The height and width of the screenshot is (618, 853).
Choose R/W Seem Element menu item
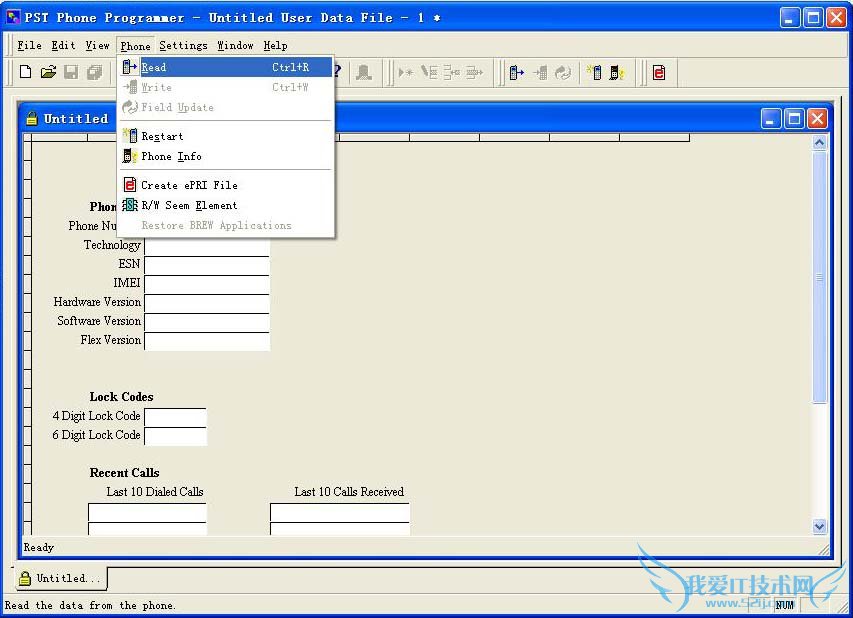[226, 205]
